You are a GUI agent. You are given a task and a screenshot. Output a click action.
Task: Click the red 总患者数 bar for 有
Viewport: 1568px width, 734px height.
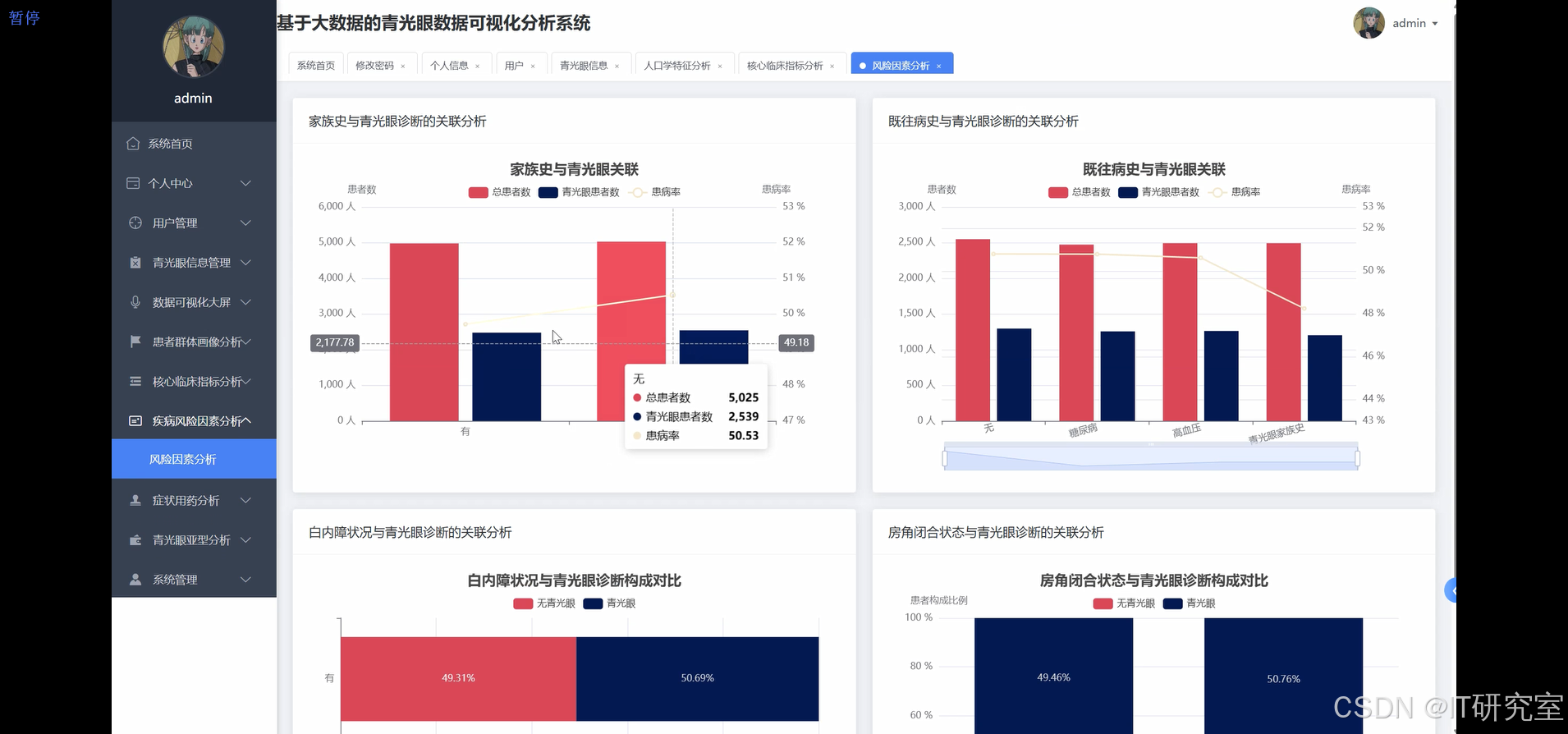(424, 333)
